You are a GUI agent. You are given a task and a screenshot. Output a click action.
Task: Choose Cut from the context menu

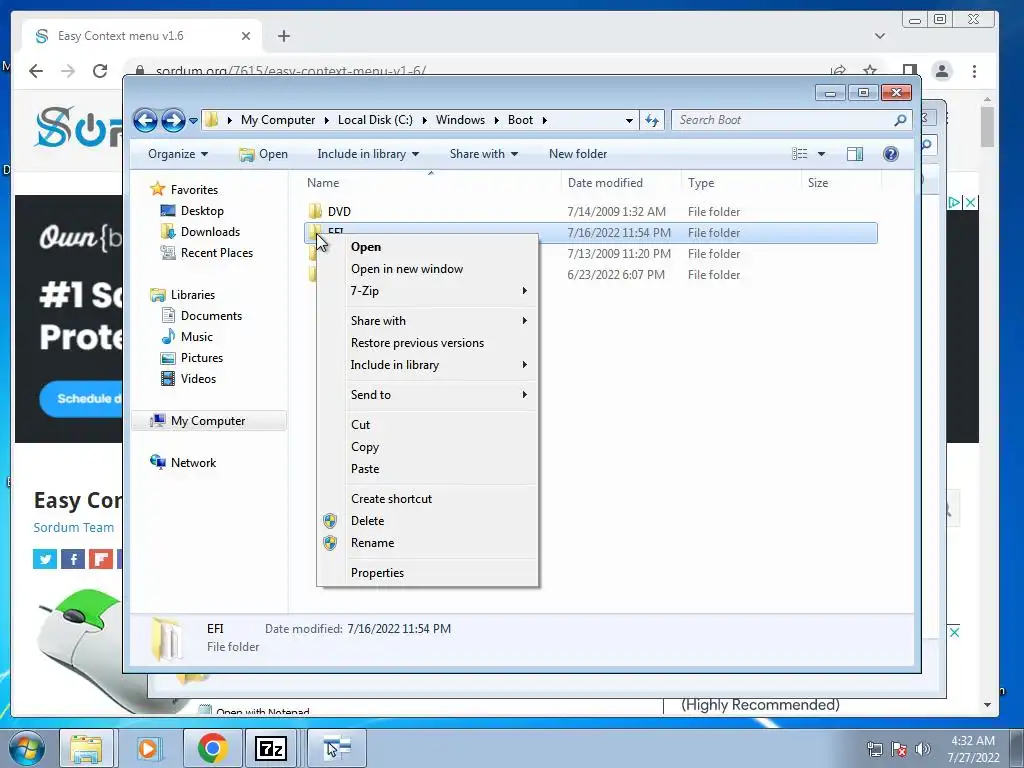pyautogui.click(x=428, y=425)
